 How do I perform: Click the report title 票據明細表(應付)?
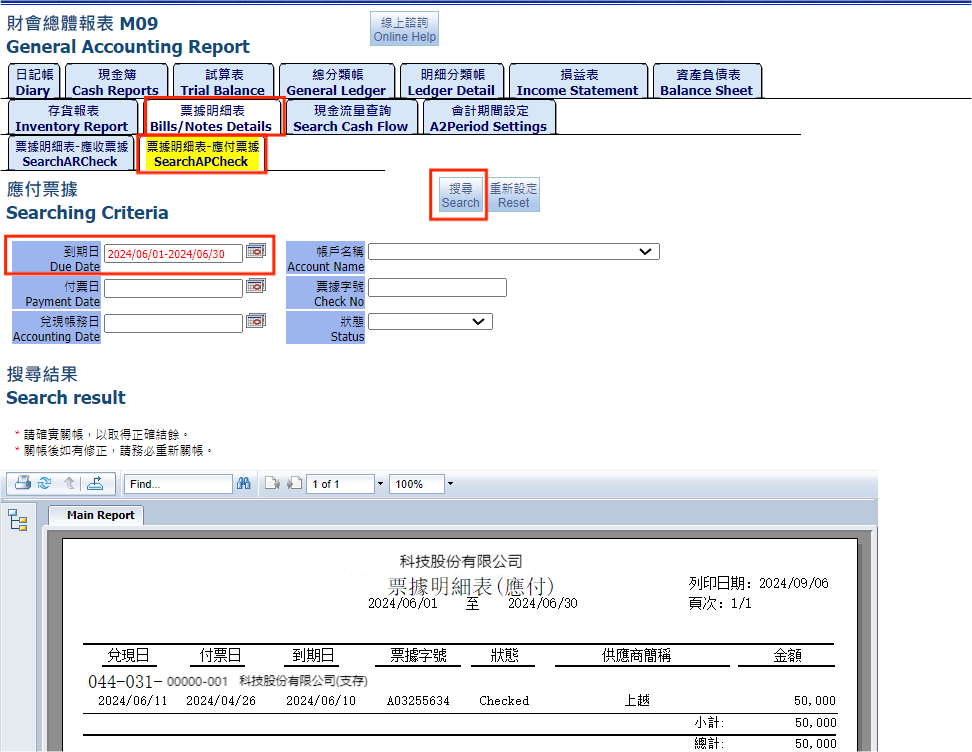pyautogui.click(x=470, y=586)
